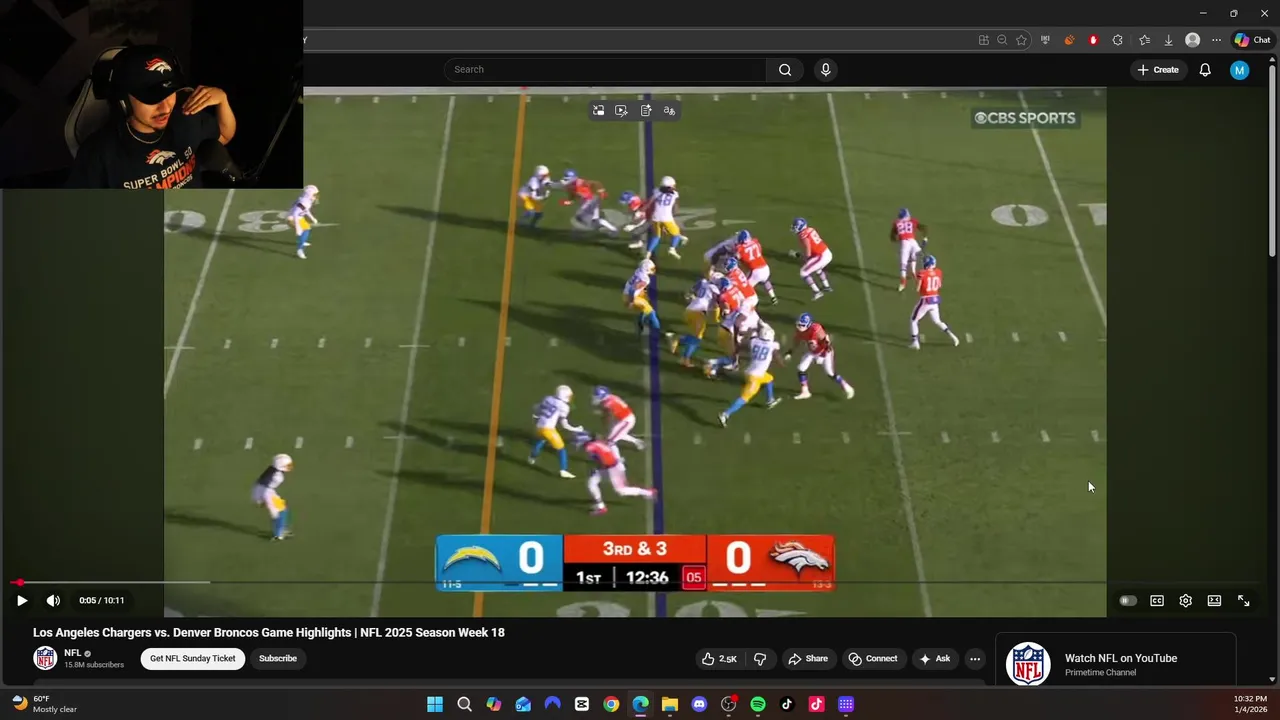Click the translate overlay icon on video
The height and width of the screenshot is (720, 1280).
click(x=670, y=111)
